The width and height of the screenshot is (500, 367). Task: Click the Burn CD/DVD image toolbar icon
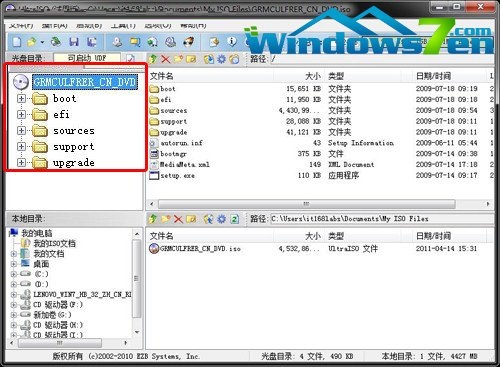click(x=189, y=42)
